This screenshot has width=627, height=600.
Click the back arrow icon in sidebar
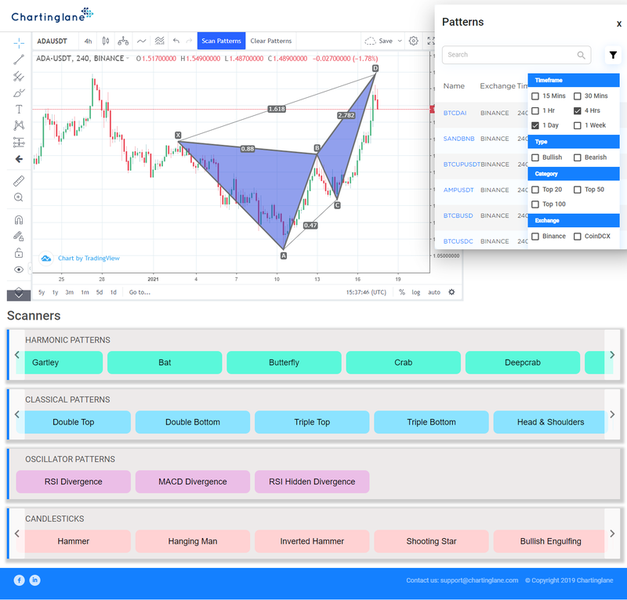(x=19, y=159)
